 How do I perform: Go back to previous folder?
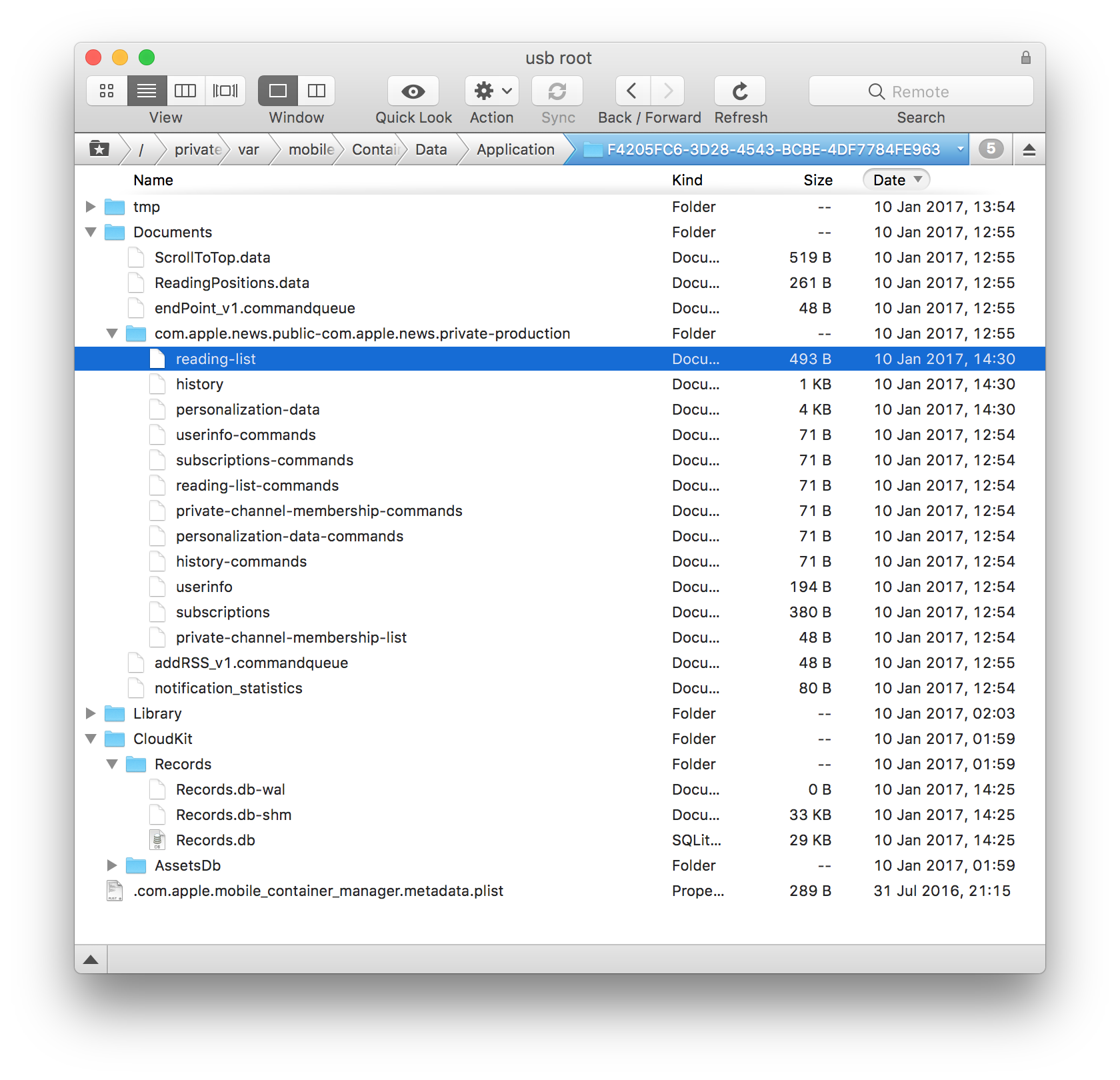pyautogui.click(x=632, y=91)
